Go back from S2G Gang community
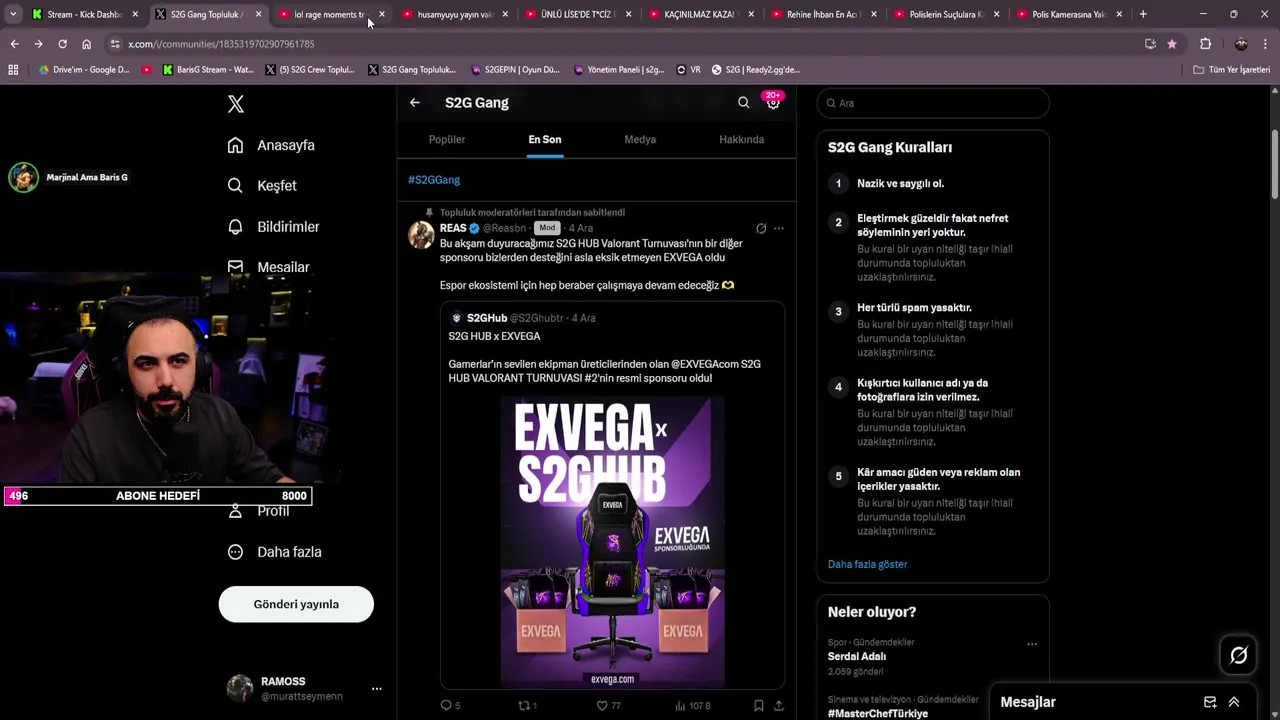Viewport: 1280px width, 720px height. (415, 102)
